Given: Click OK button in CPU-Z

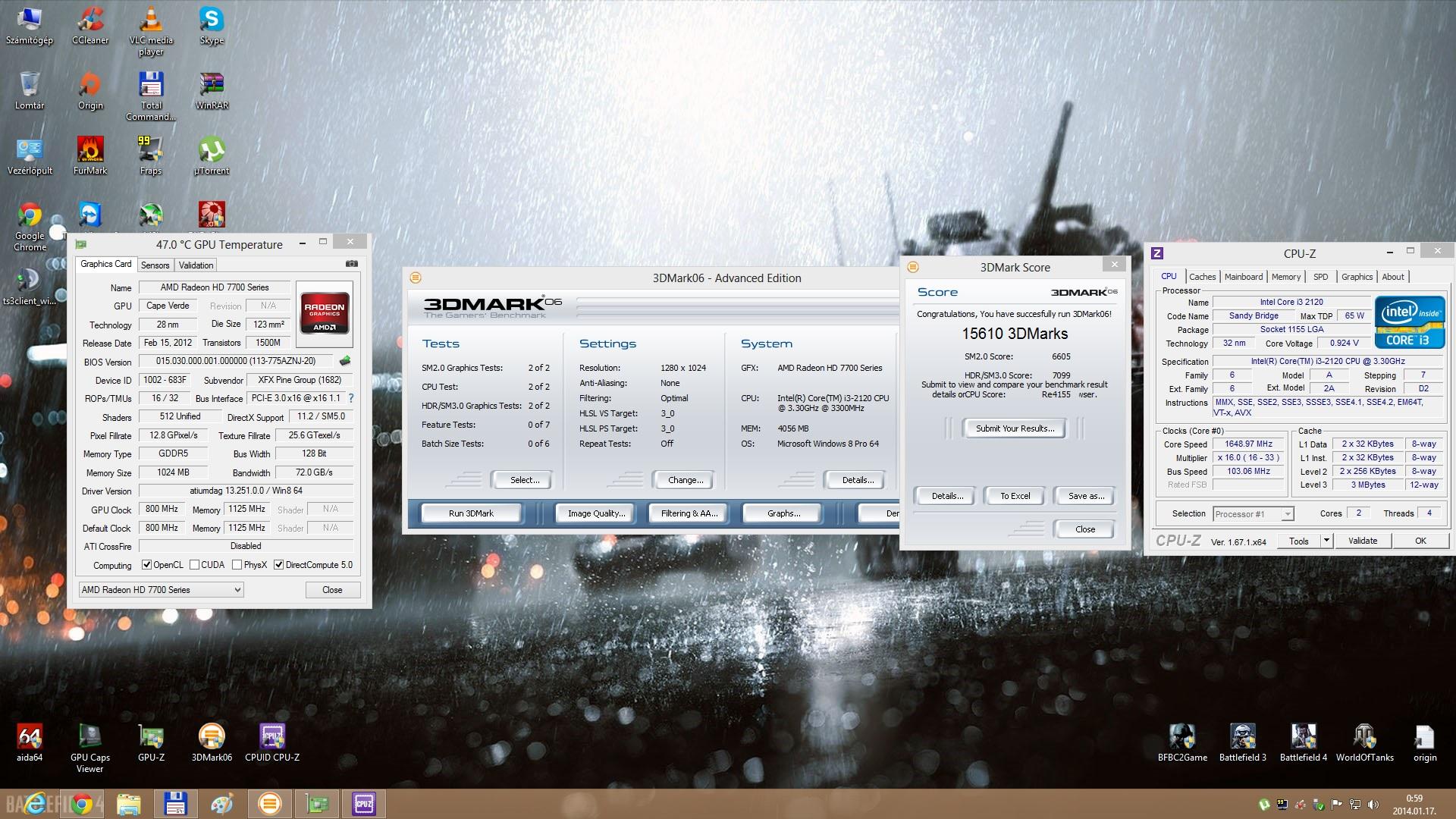Looking at the screenshot, I should pyautogui.click(x=1420, y=541).
